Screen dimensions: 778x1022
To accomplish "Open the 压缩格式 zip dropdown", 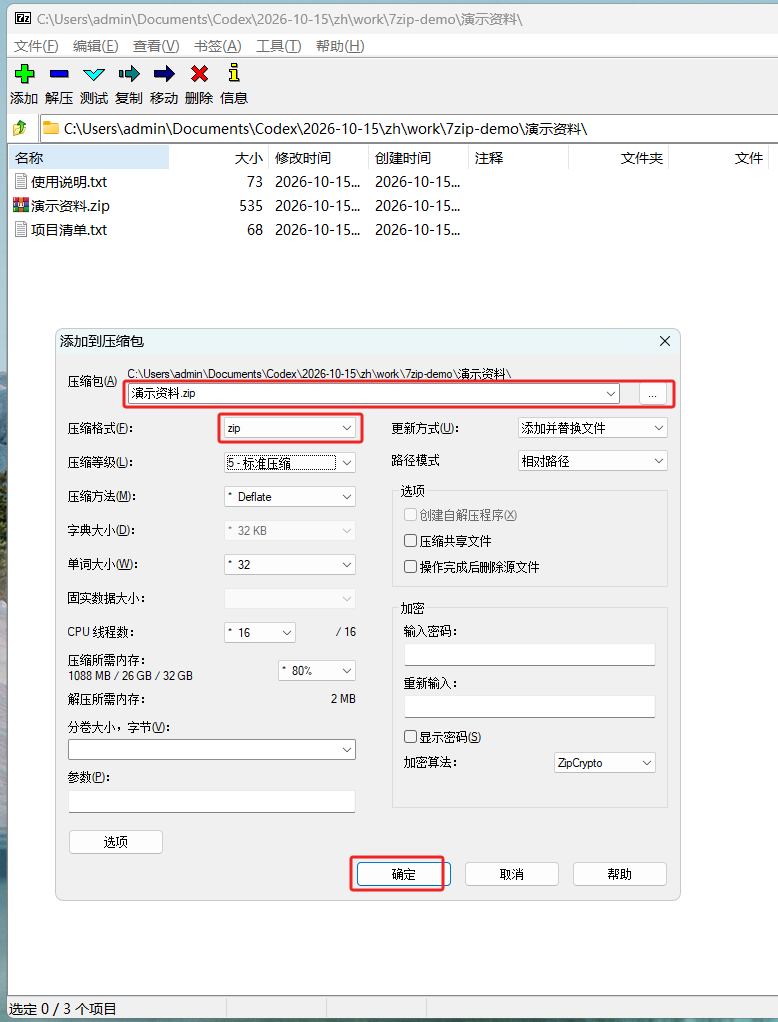I will pyautogui.click(x=290, y=428).
